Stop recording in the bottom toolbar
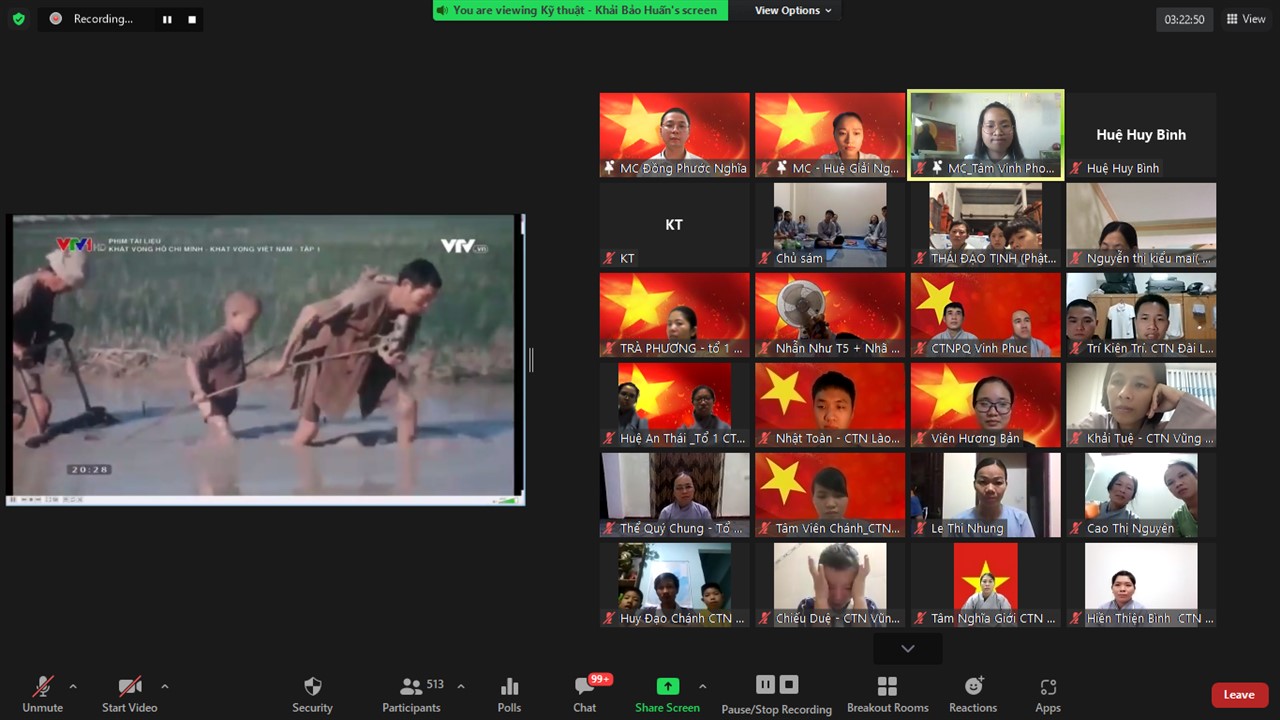The width and height of the screenshot is (1280, 720). [789, 685]
